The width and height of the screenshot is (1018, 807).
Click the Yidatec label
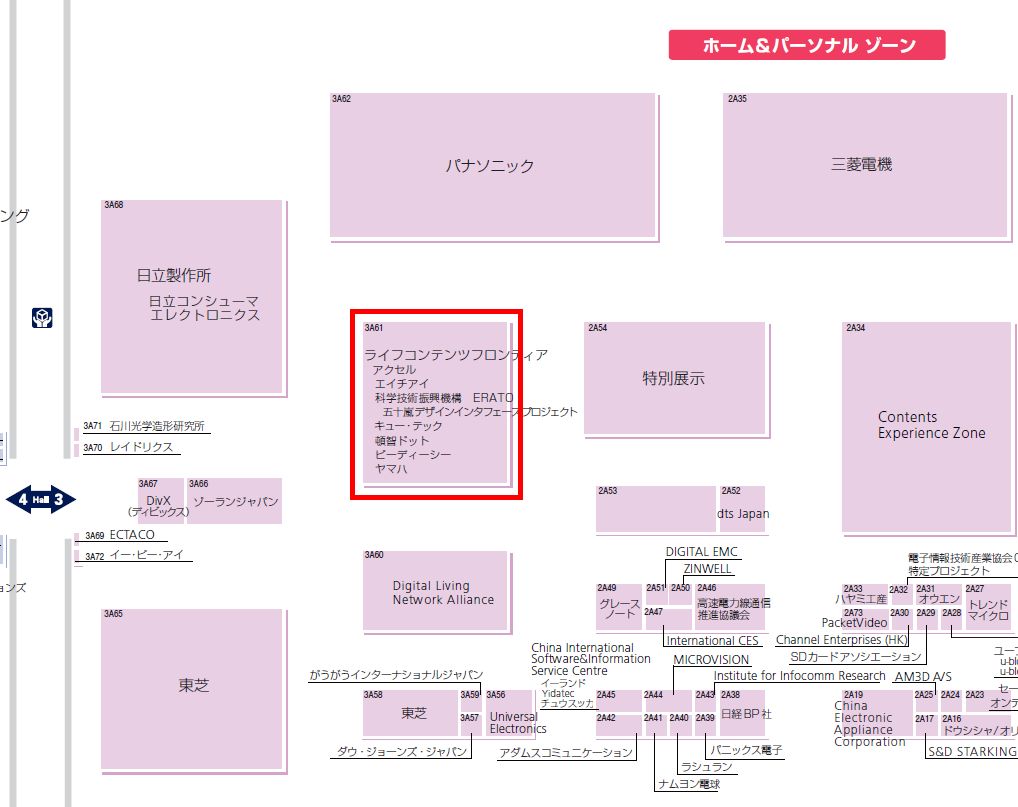(x=558, y=693)
